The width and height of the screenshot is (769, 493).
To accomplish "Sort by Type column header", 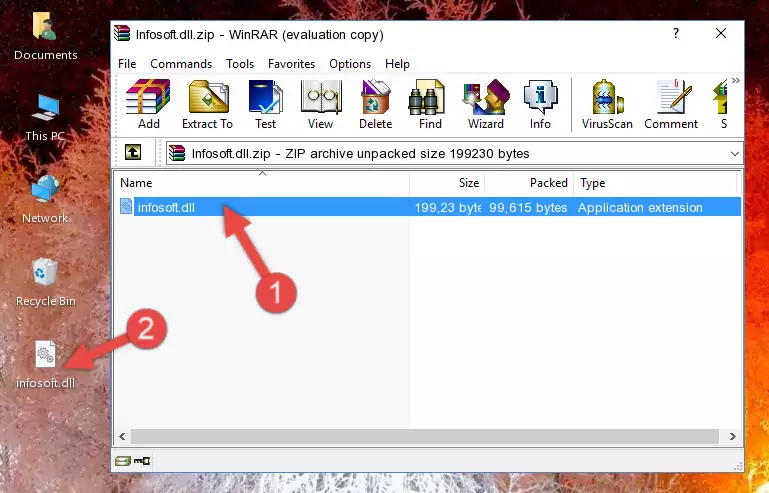I will tap(655, 183).
